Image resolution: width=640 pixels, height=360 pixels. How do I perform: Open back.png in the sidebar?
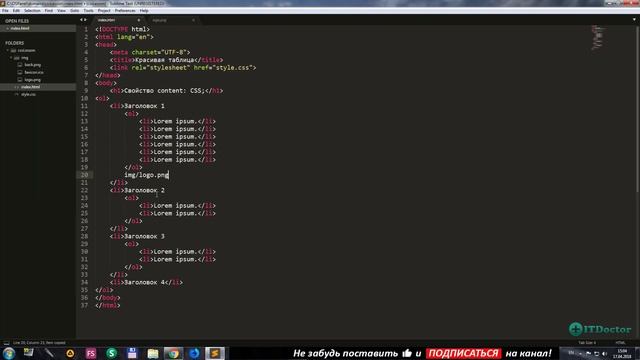click(x=33, y=65)
